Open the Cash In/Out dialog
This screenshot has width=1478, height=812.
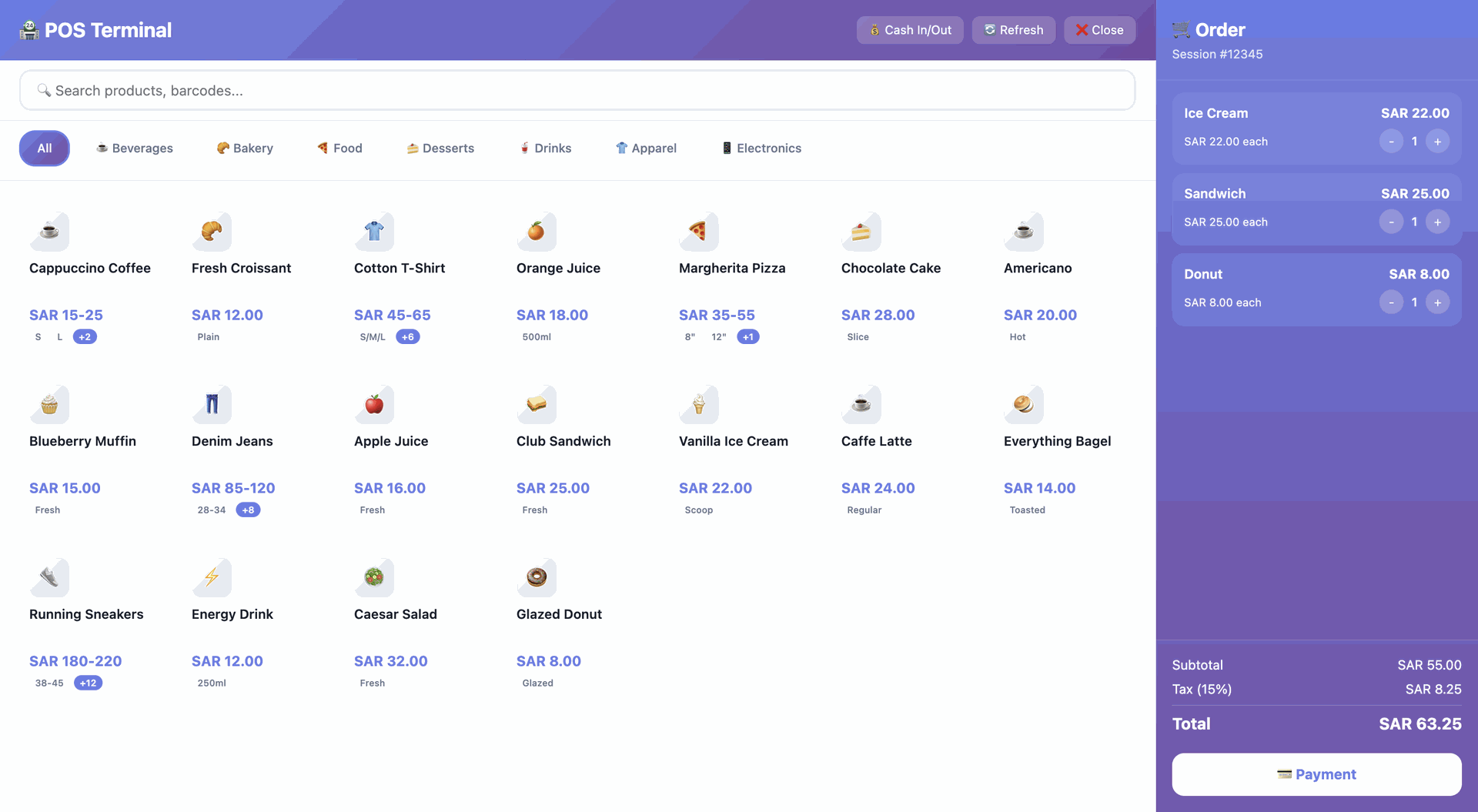pyautogui.click(x=910, y=30)
